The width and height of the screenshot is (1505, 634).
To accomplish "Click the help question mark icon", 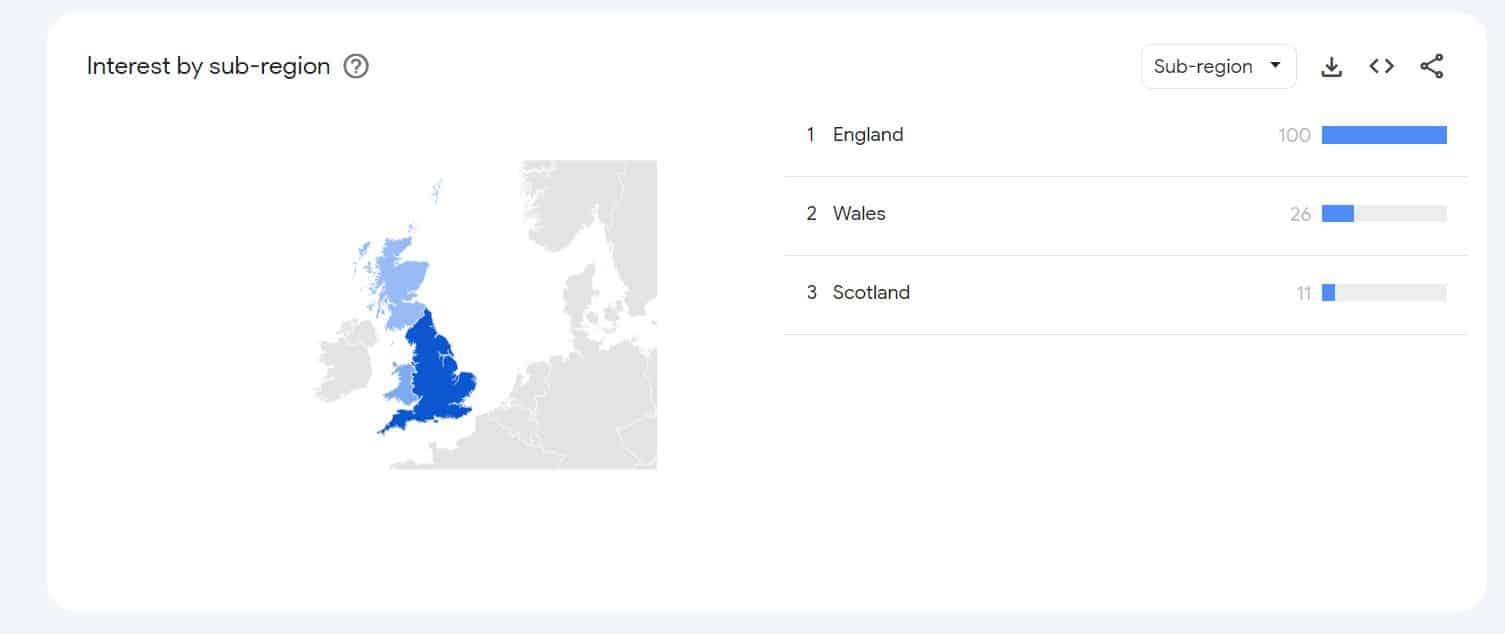I will coord(356,67).
